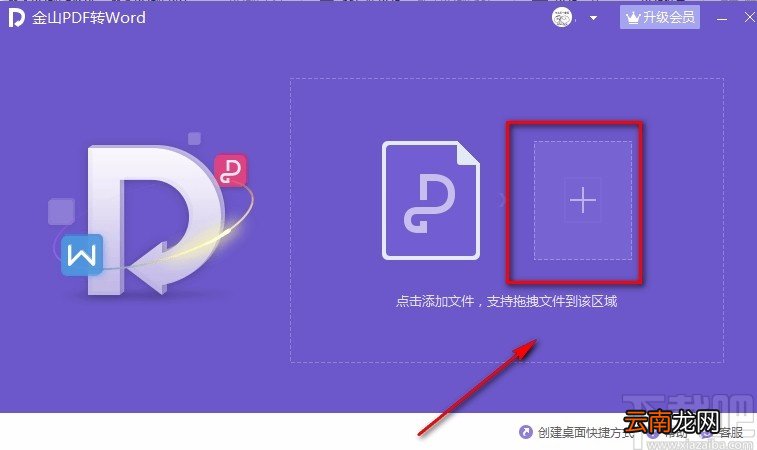The height and width of the screenshot is (450, 757).
Task: Click the text 点击添加文件，支持拖拽文件到该区域
Action: point(506,301)
